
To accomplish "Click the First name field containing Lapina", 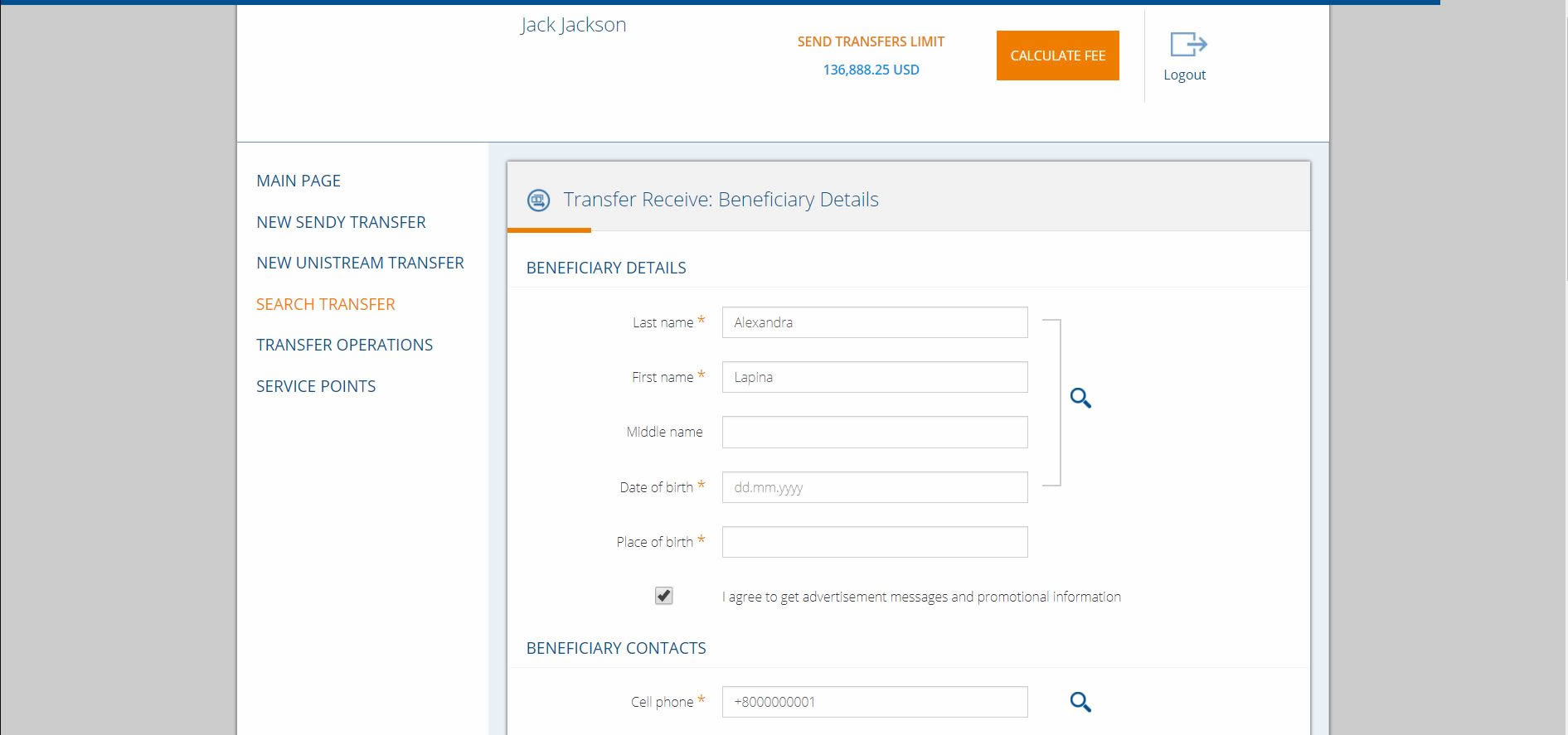I will [x=875, y=377].
